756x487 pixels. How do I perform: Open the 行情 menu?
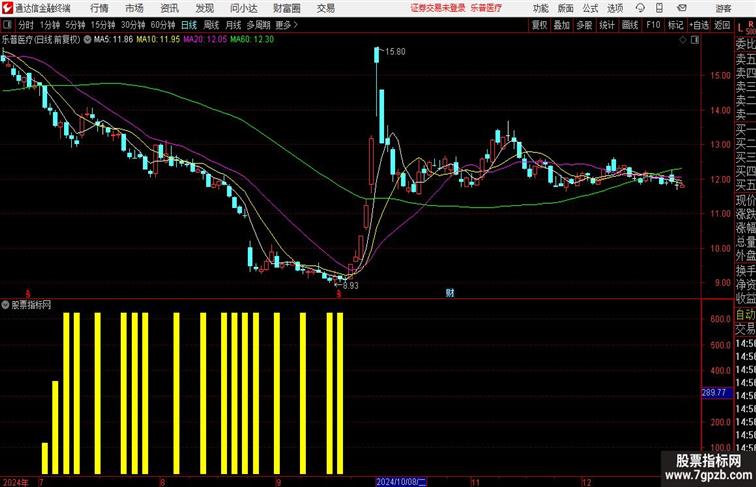tap(99, 8)
